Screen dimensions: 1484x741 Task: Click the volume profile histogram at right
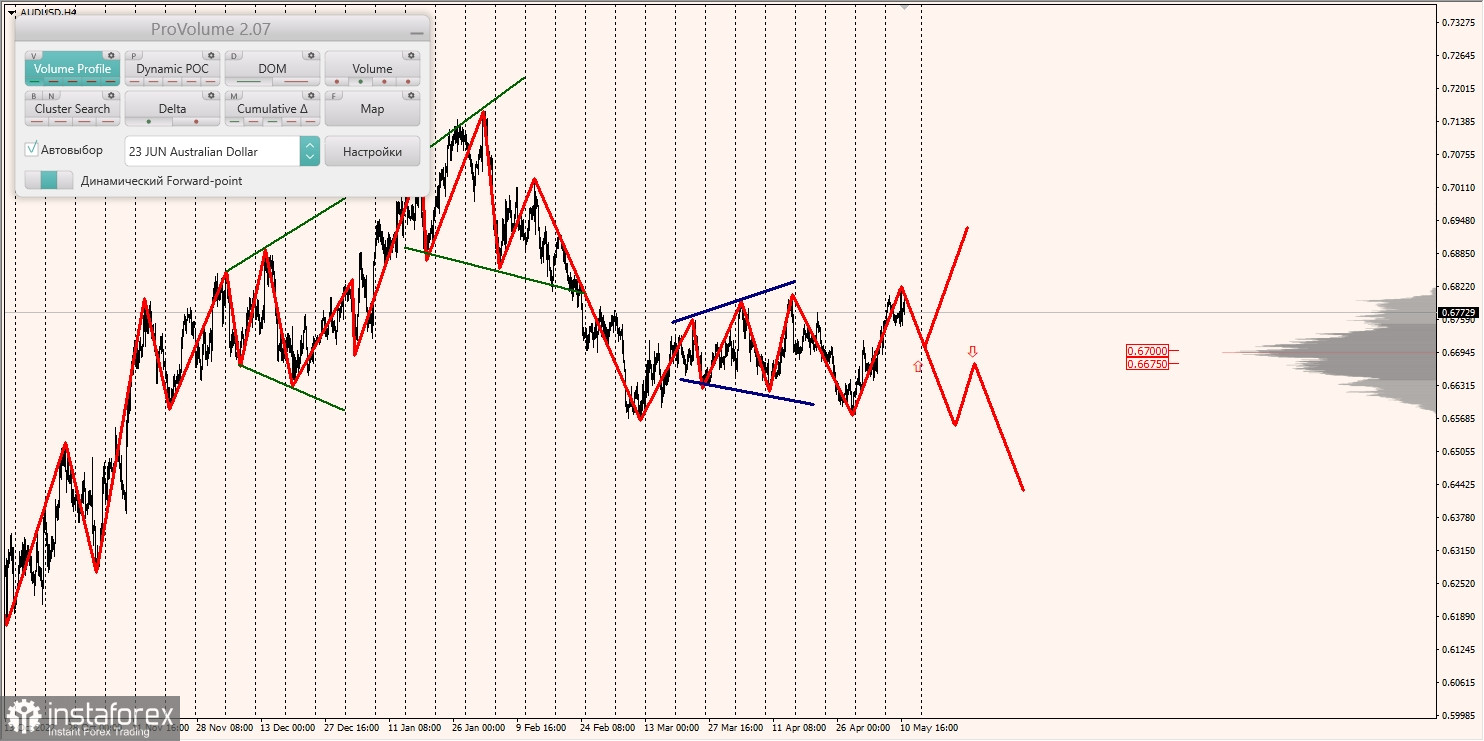[x=1380, y=352]
